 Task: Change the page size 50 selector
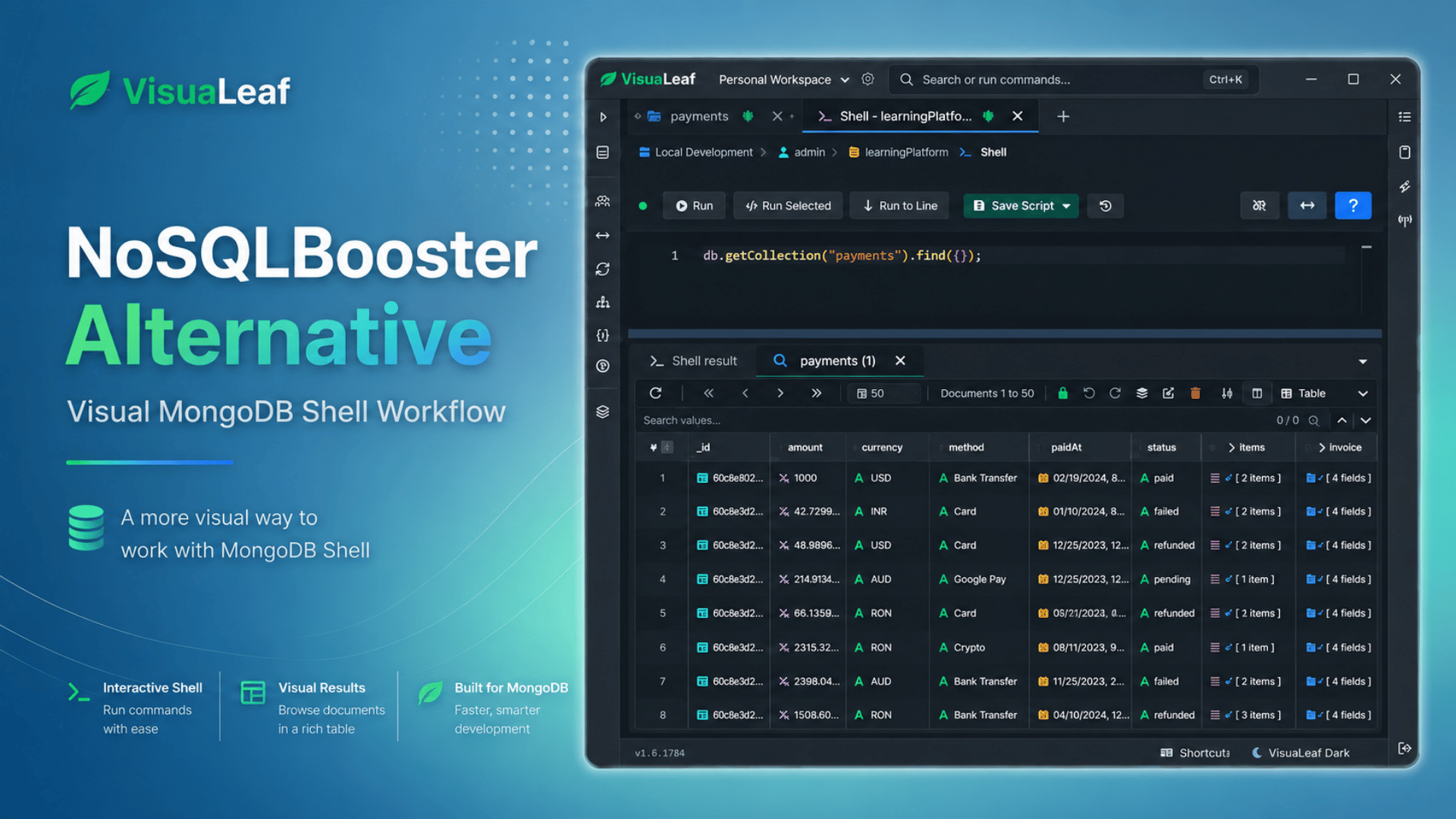[x=885, y=393]
